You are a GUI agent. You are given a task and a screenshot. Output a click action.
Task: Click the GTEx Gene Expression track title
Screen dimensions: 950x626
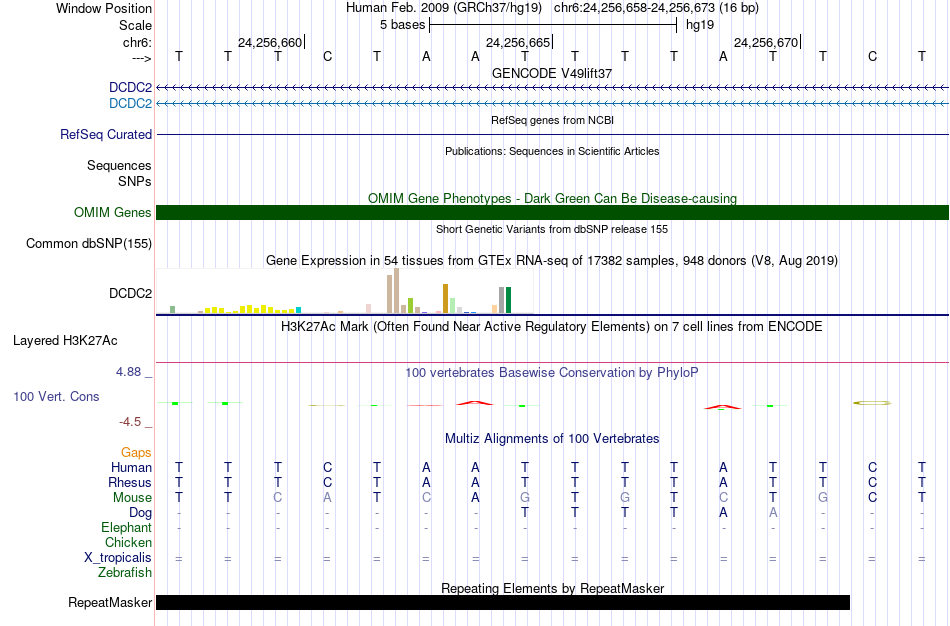coord(552,261)
